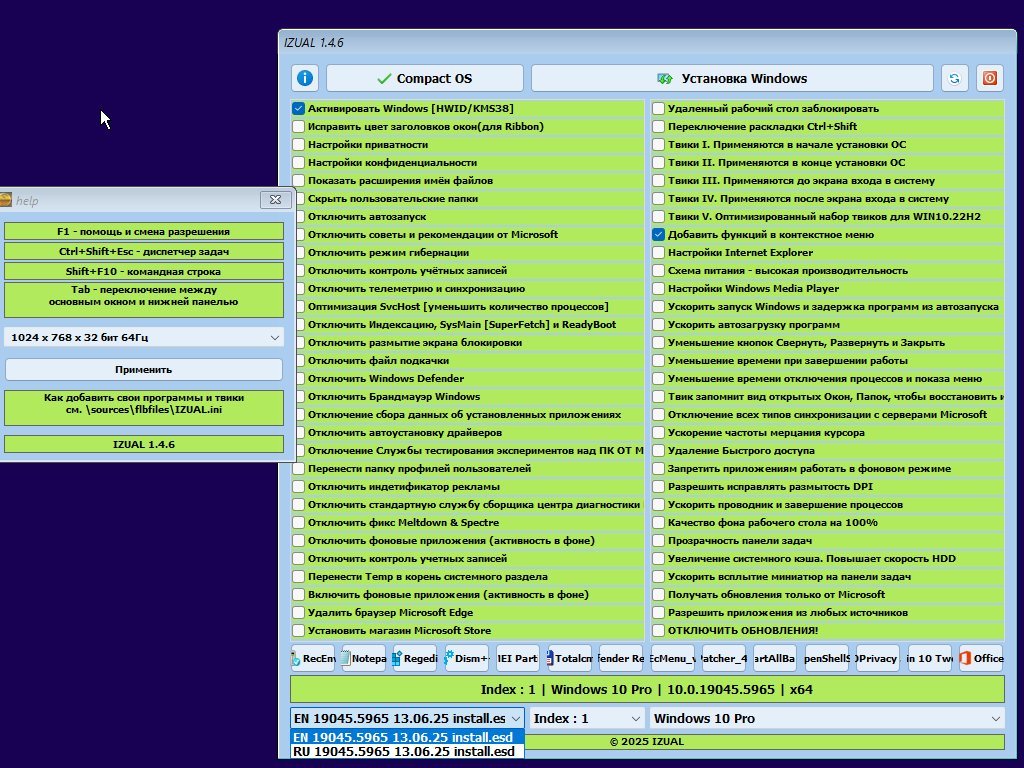The width and height of the screenshot is (1024, 768).
Task: Enable Удаление Быстрого доступа
Action: point(658,451)
